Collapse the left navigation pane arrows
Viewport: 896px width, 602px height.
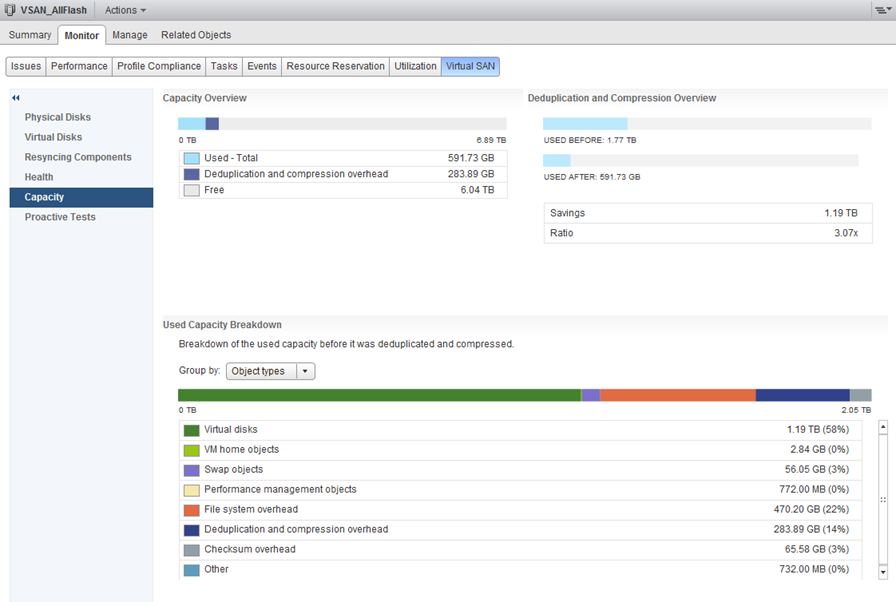16,98
